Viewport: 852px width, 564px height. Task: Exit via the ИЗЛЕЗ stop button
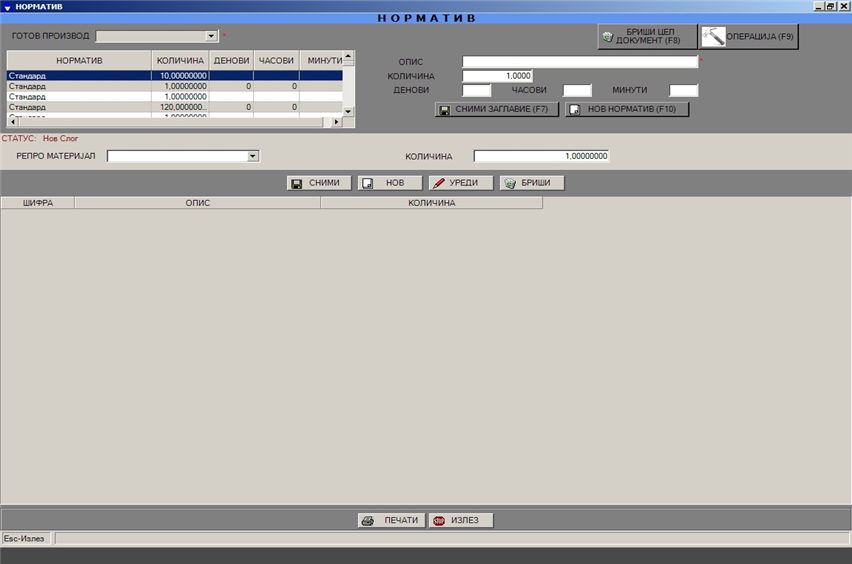coord(461,520)
